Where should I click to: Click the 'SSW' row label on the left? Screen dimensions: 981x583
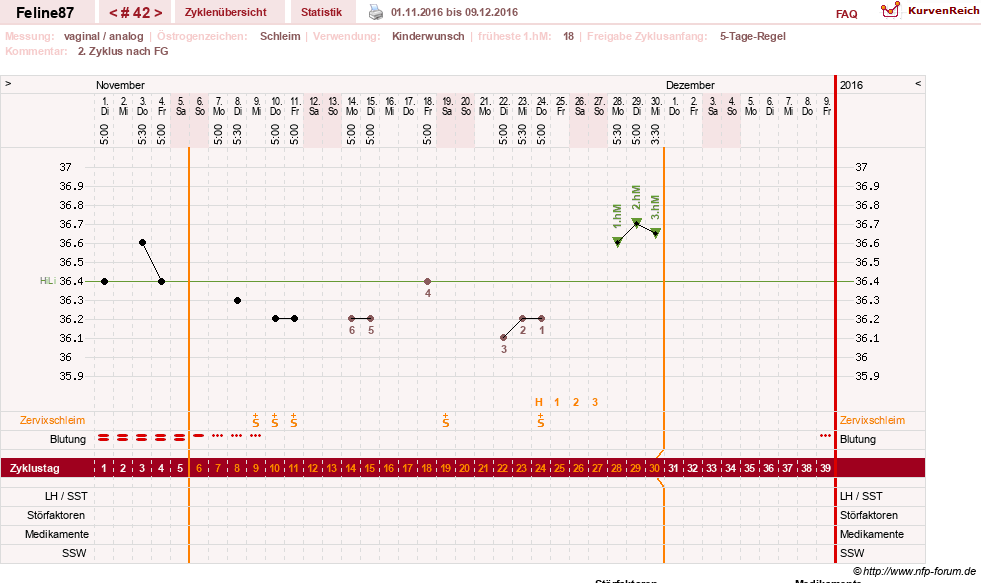click(x=74, y=553)
